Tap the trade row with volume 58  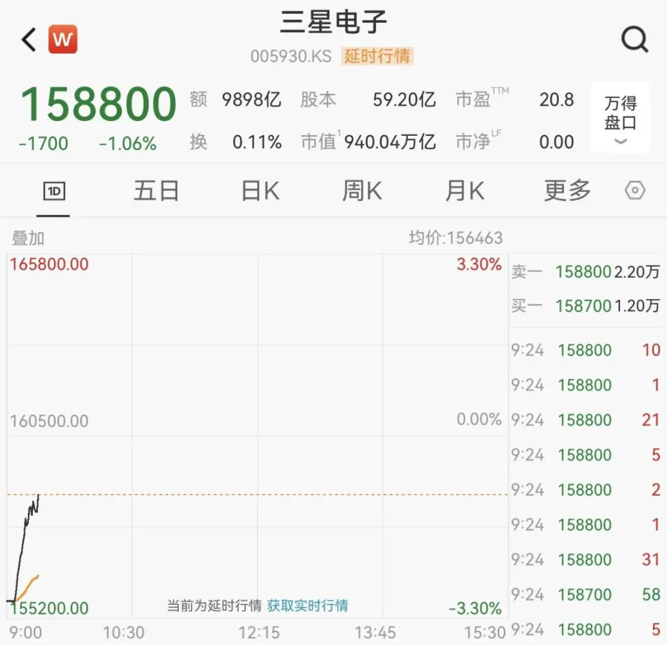click(x=586, y=595)
